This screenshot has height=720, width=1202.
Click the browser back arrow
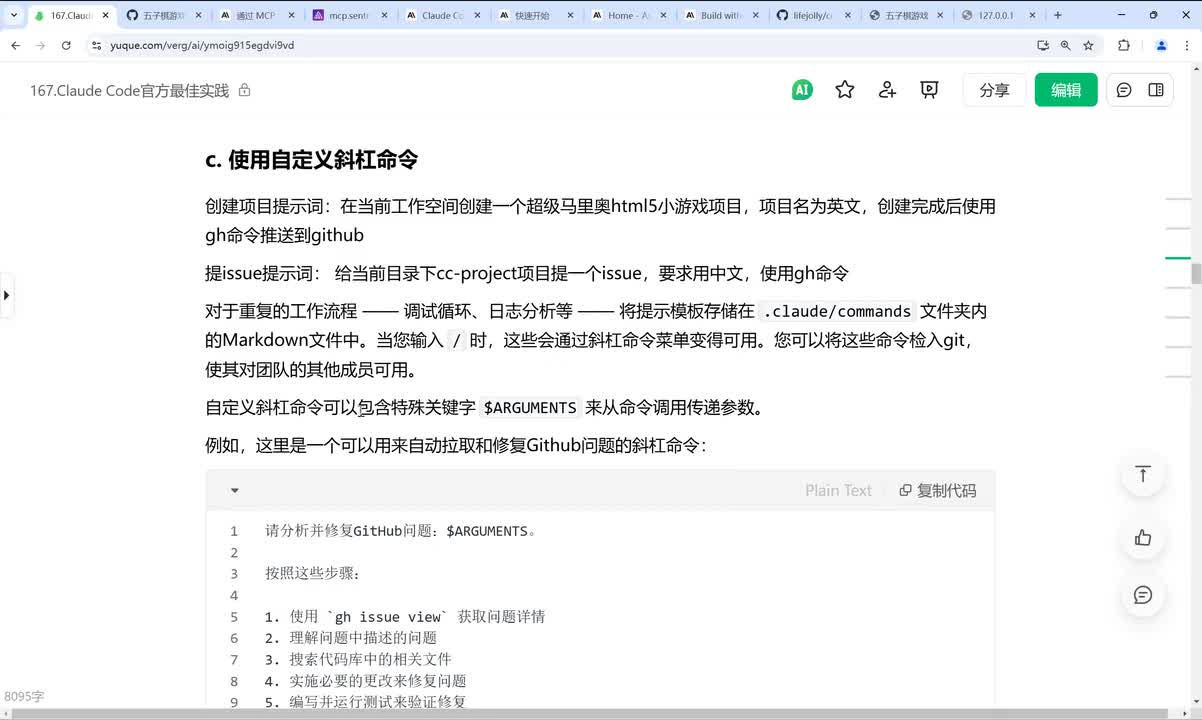click(x=15, y=45)
